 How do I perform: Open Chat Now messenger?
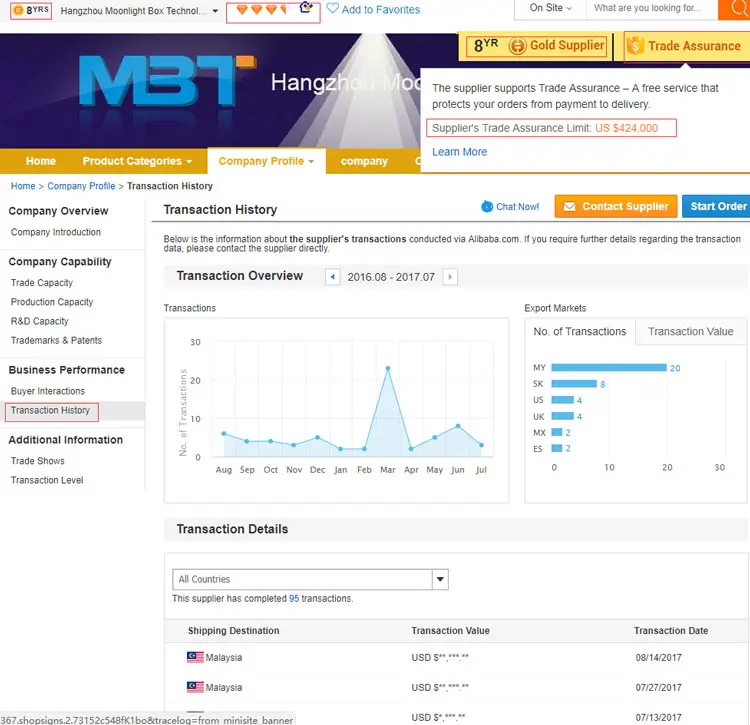(x=510, y=207)
